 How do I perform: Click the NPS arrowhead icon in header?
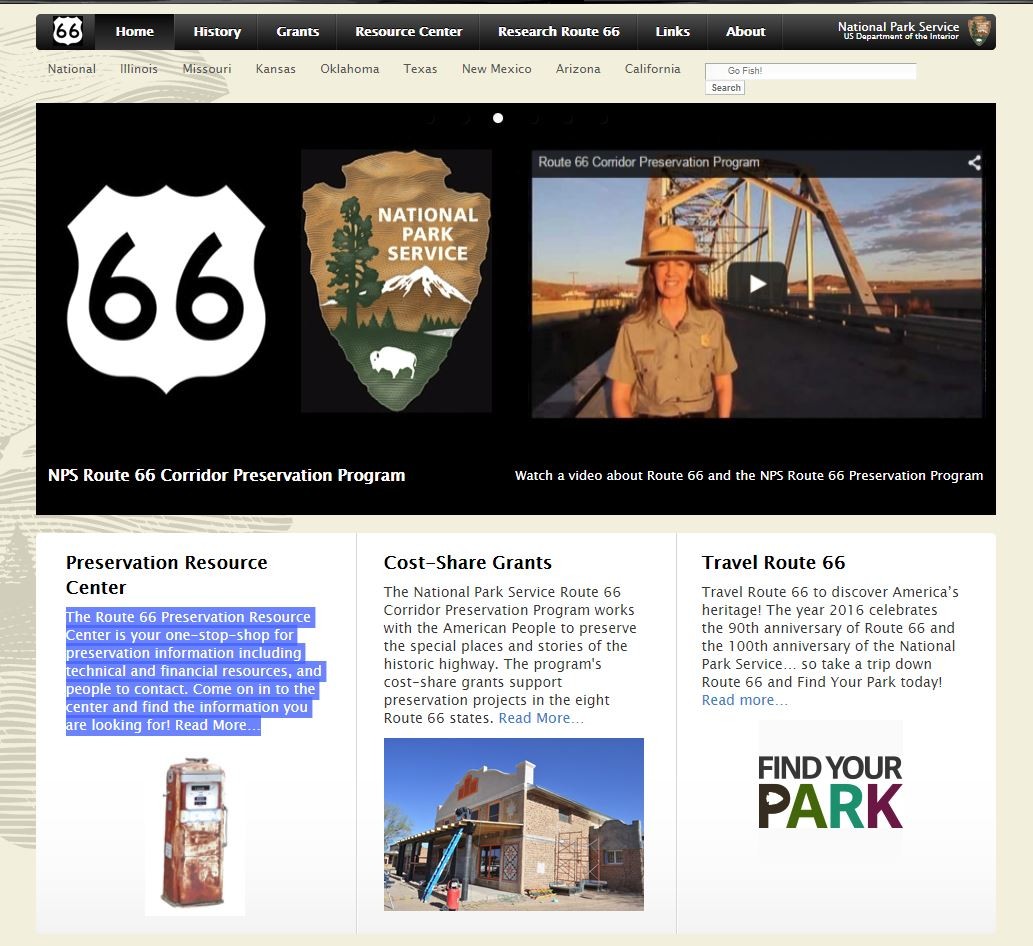point(979,31)
